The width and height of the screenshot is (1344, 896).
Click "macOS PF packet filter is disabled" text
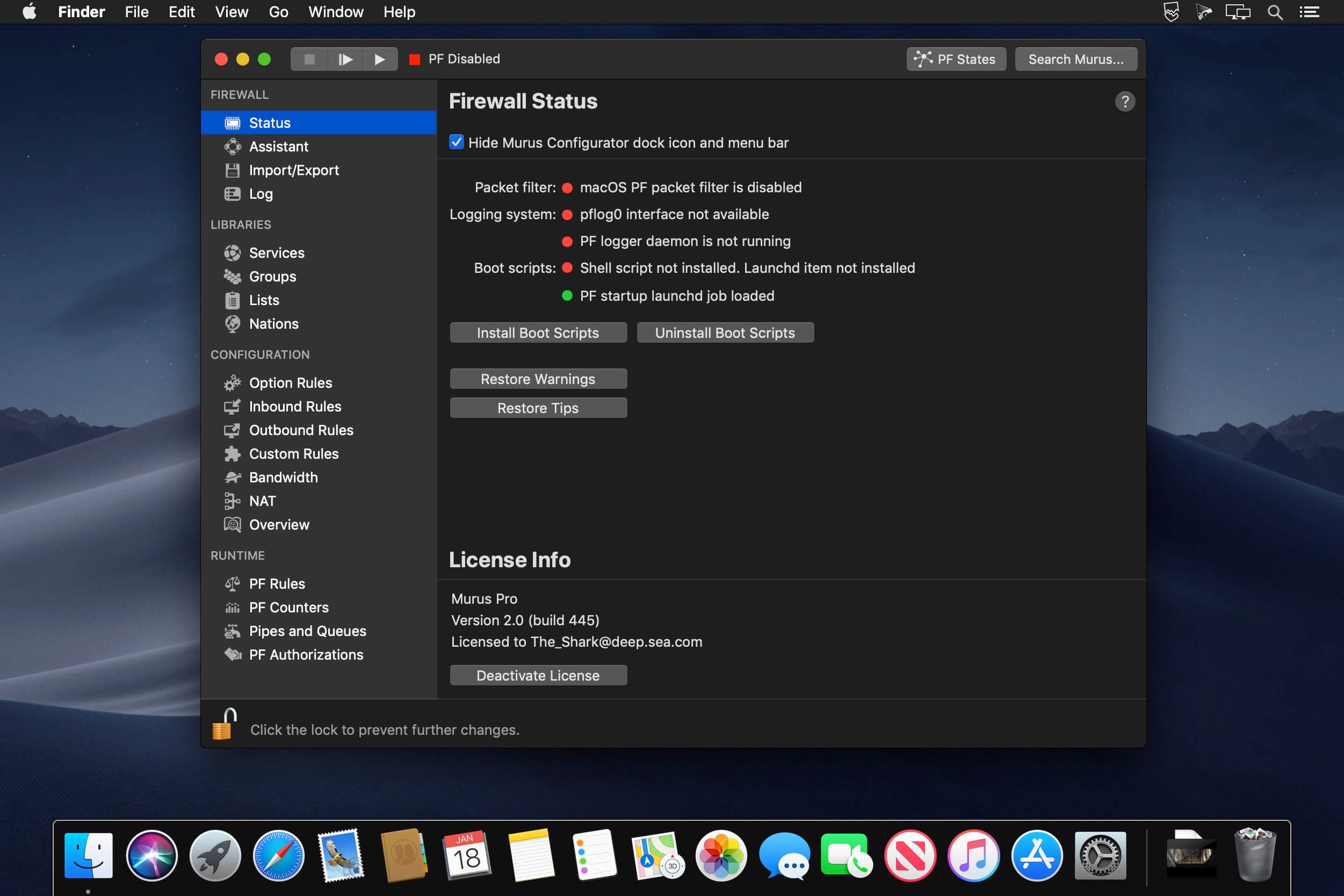point(690,187)
